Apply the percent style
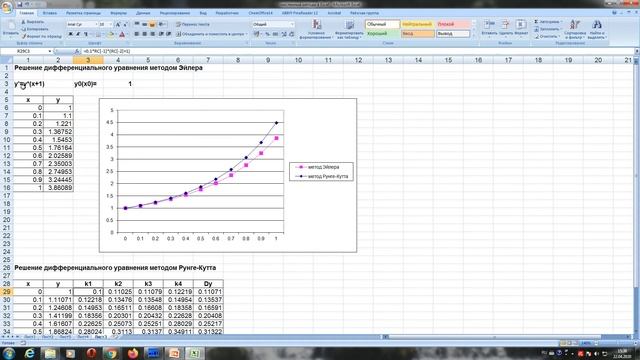 (x=267, y=34)
